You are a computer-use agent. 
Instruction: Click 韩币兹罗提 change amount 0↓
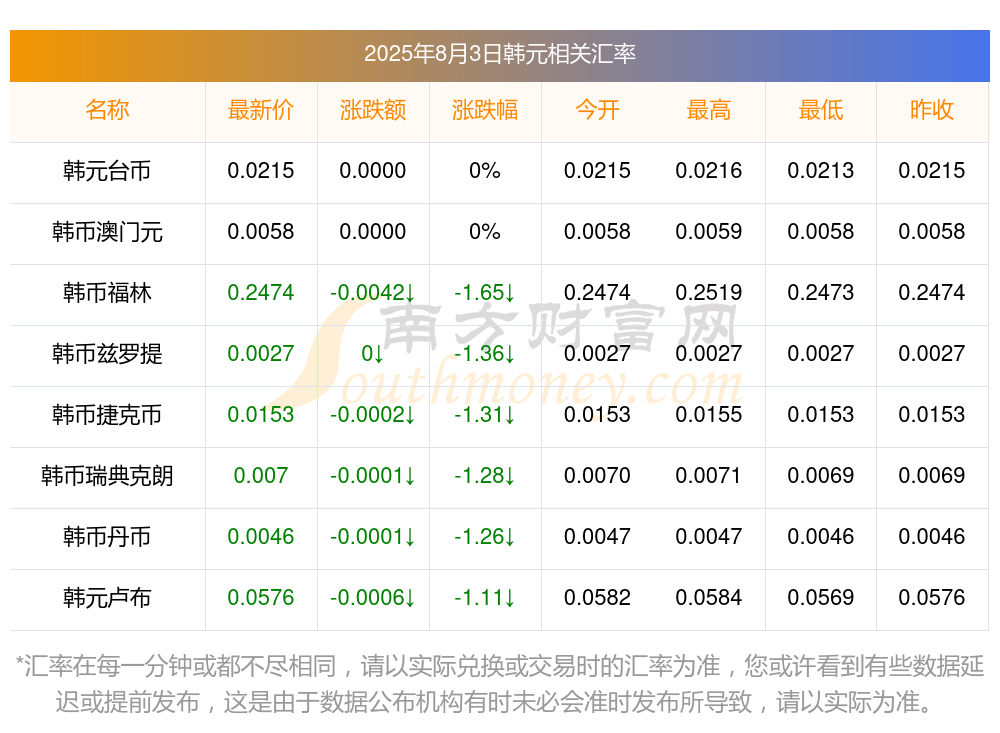tap(373, 353)
